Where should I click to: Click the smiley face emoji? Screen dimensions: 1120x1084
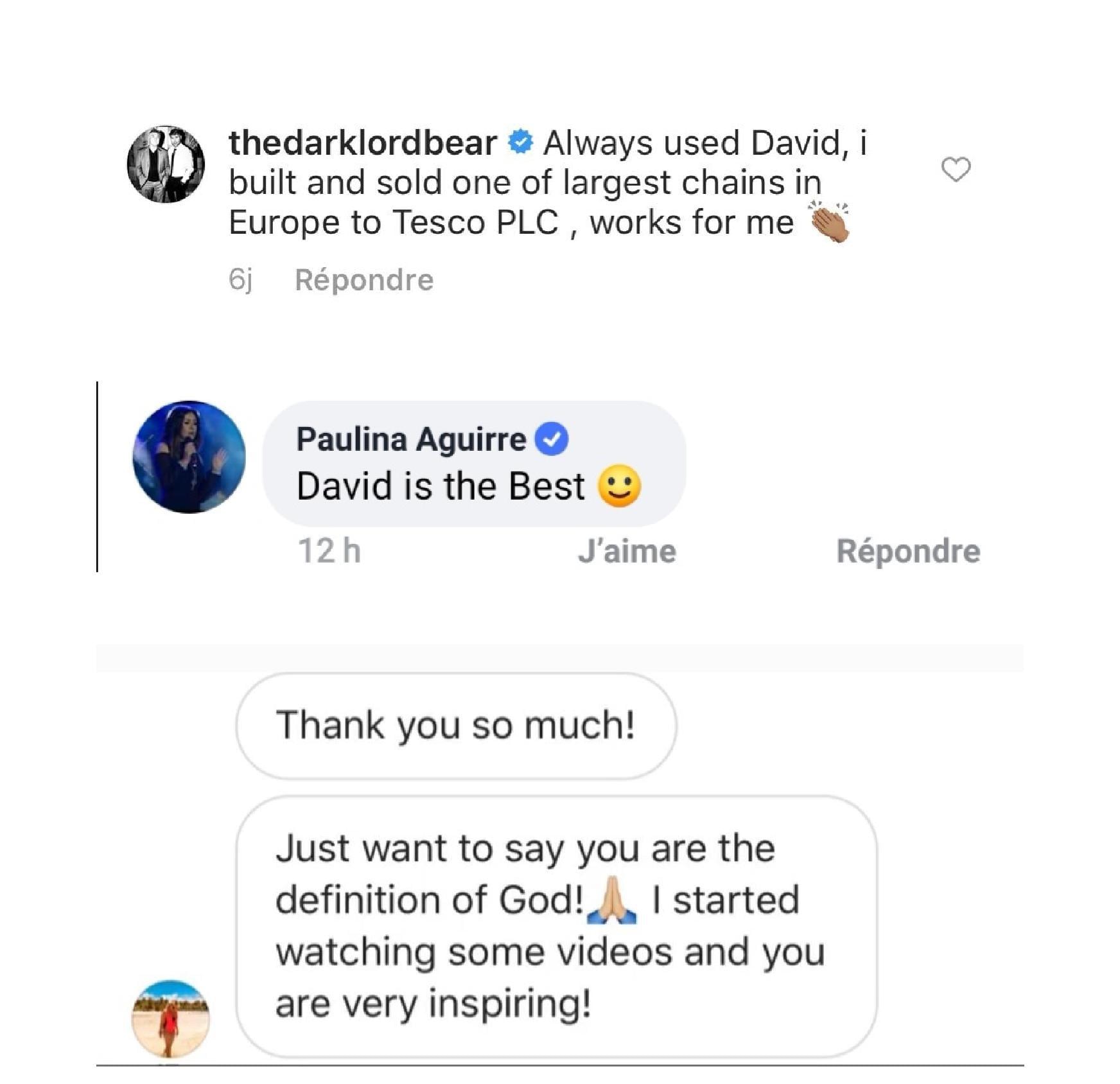(619, 486)
